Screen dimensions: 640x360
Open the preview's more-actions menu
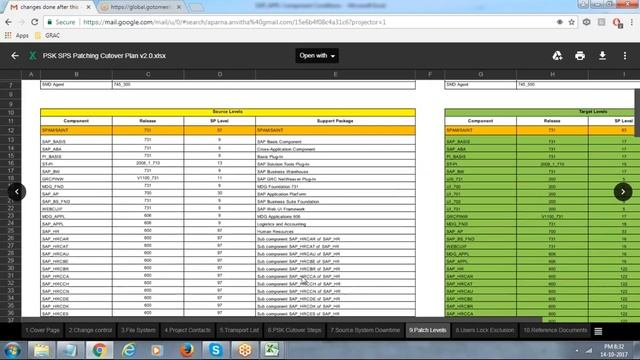pyautogui.click(x=624, y=56)
